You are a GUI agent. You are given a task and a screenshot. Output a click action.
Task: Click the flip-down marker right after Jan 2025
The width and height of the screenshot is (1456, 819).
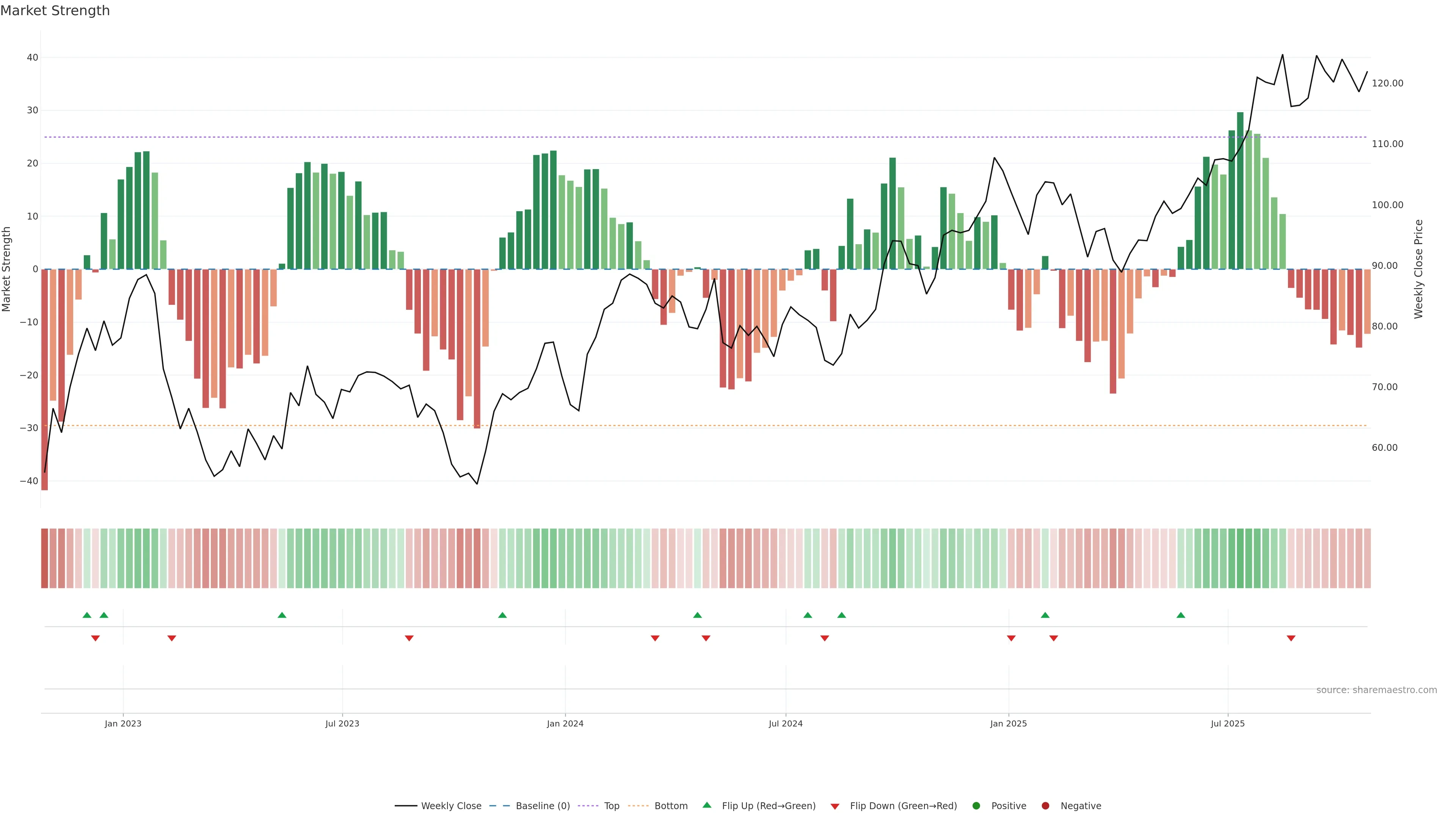[x=1011, y=638]
